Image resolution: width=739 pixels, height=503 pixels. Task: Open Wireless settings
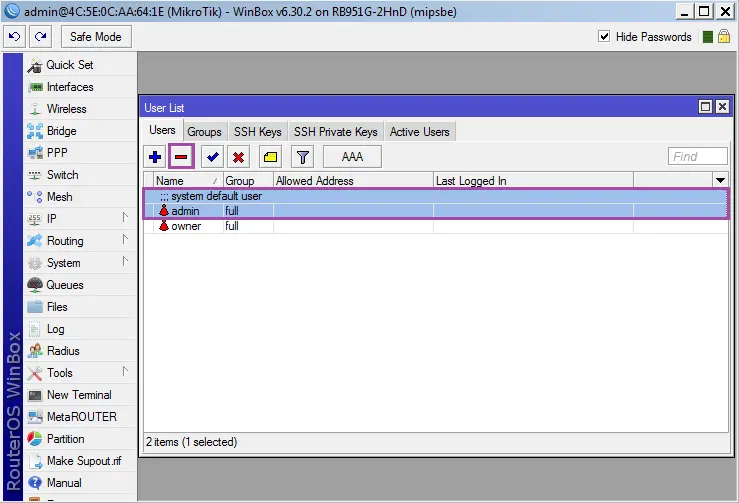pyautogui.click(x=80, y=109)
